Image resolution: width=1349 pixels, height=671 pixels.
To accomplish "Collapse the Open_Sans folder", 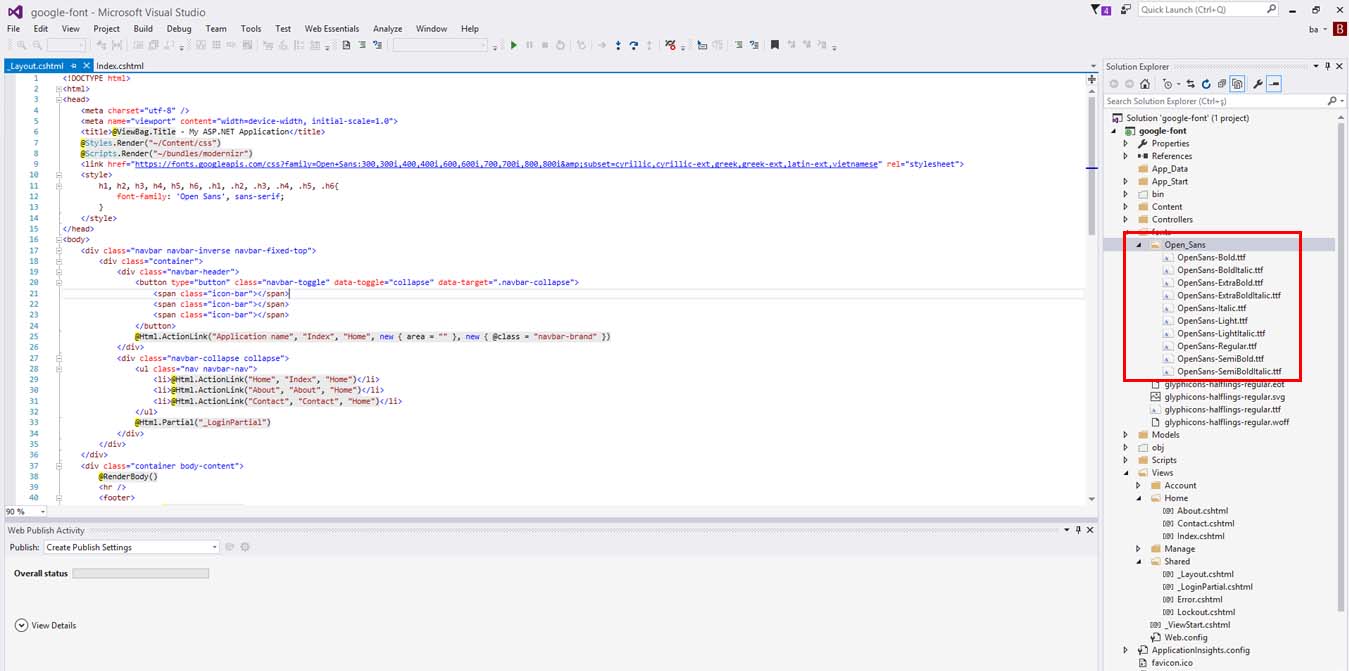I will pos(1139,245).
